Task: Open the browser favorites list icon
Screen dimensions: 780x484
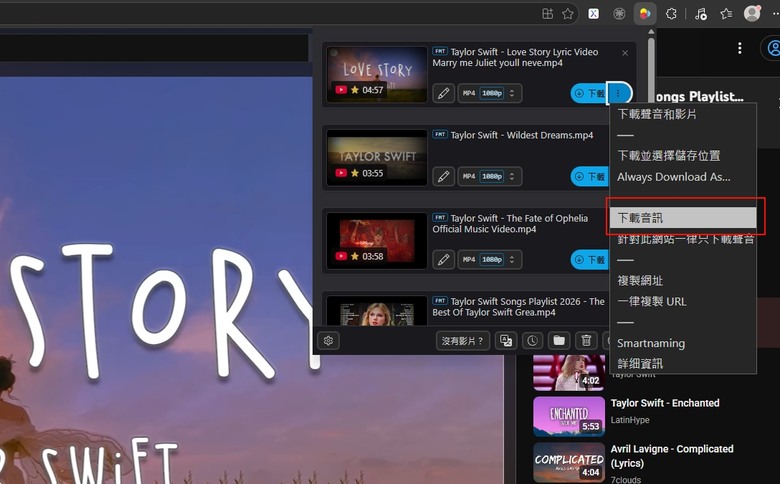Action: (726, 13)
